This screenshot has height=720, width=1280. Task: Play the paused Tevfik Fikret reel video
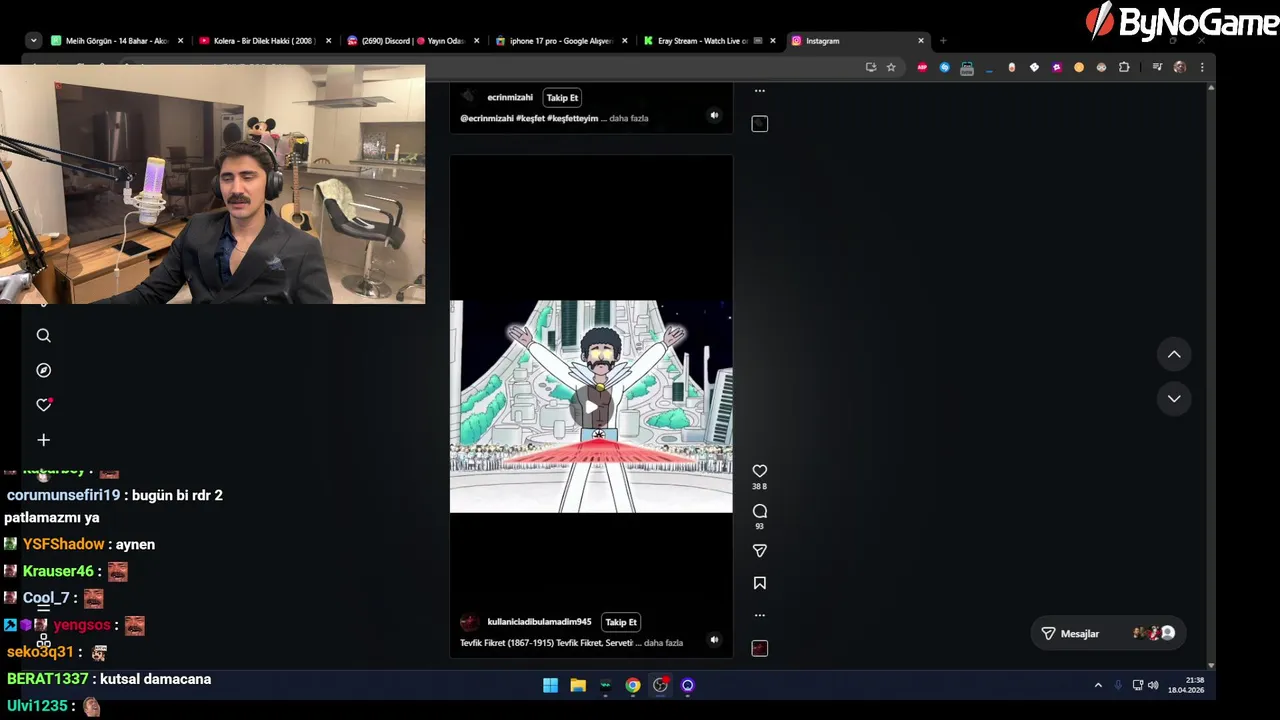(591, 407)
